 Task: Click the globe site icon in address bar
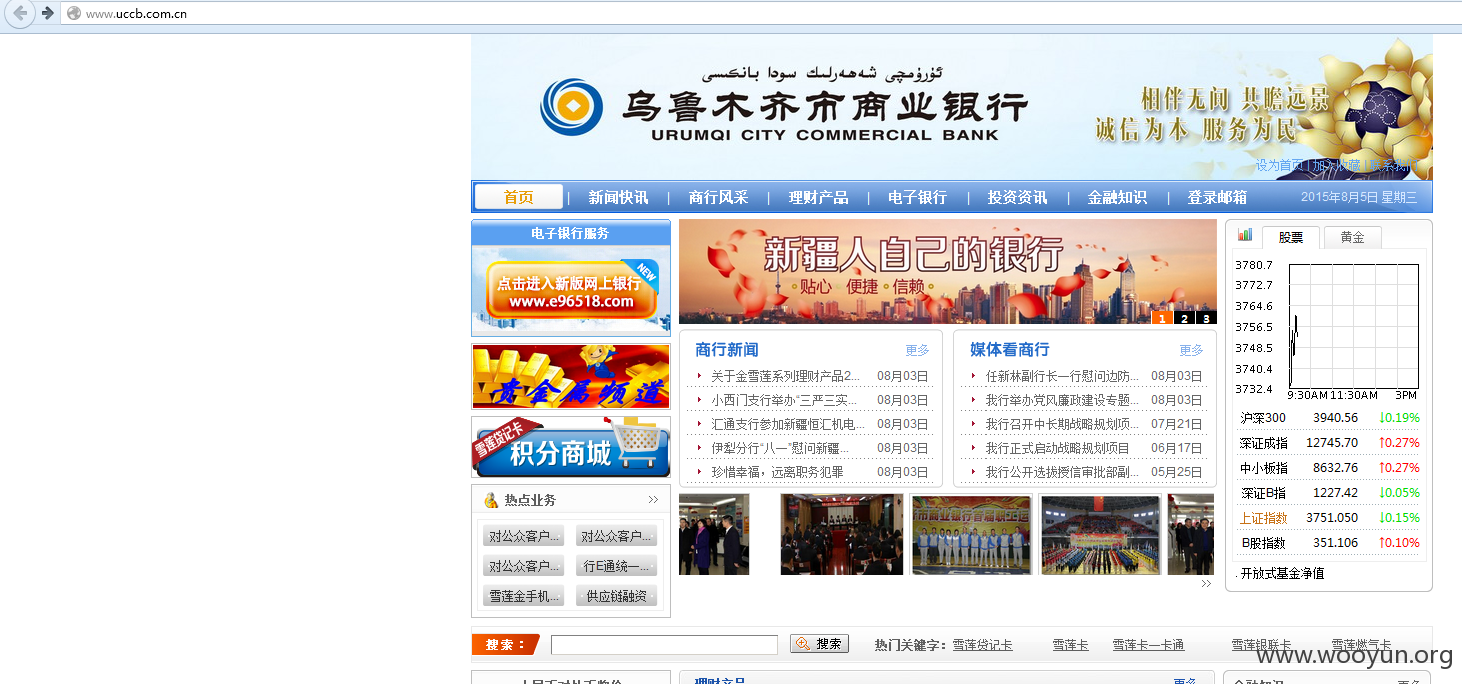72,13
